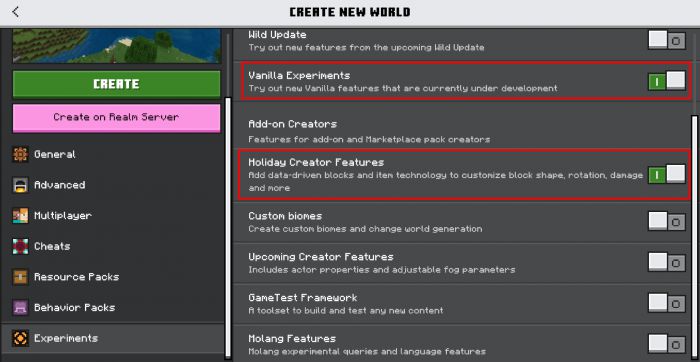Click the orange Experiments icon

(x=21, y=338)
